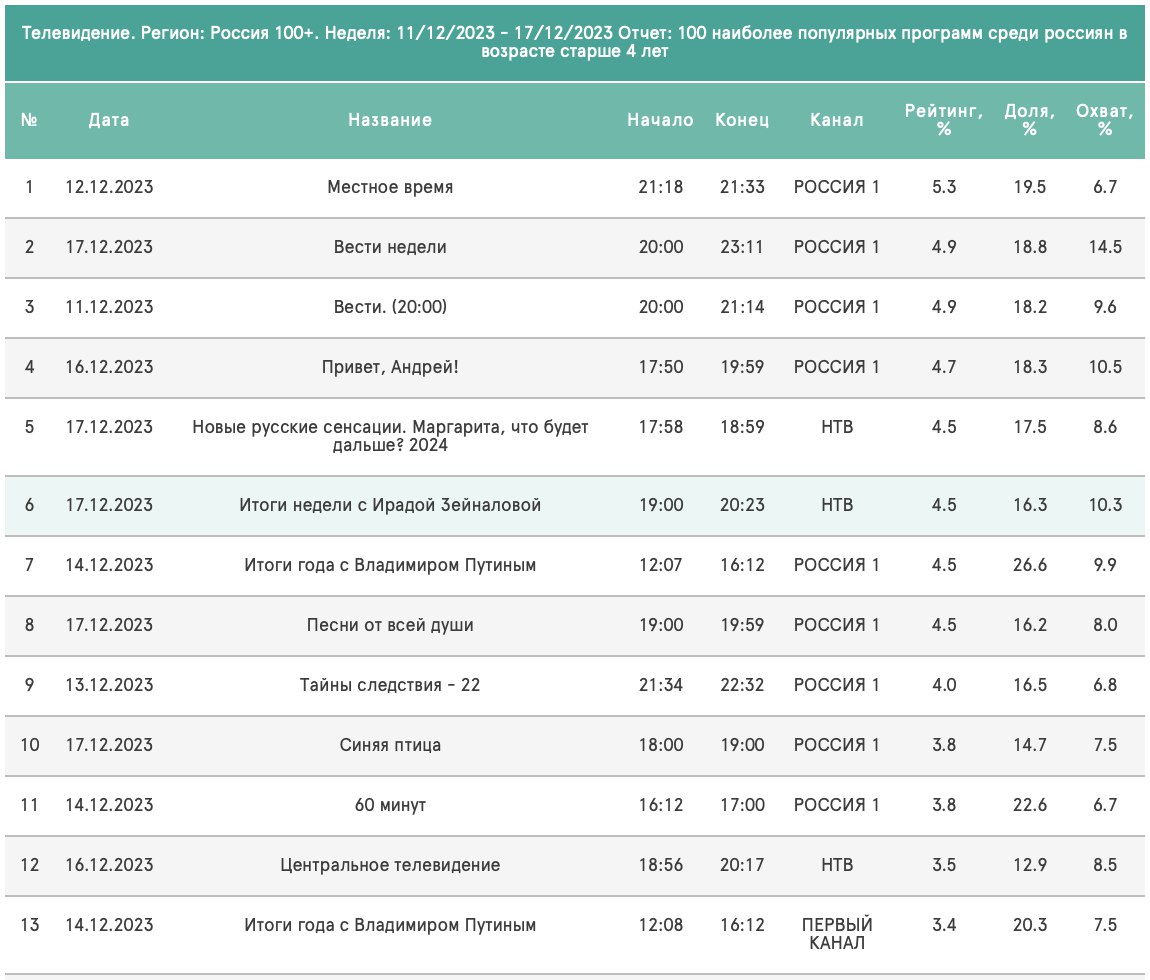Image resolution: width=1150 pixels, height=980 pixels.
Task: Click the "Доля, %" column header
Action: pyautogui.click(x=1029, y=120)
